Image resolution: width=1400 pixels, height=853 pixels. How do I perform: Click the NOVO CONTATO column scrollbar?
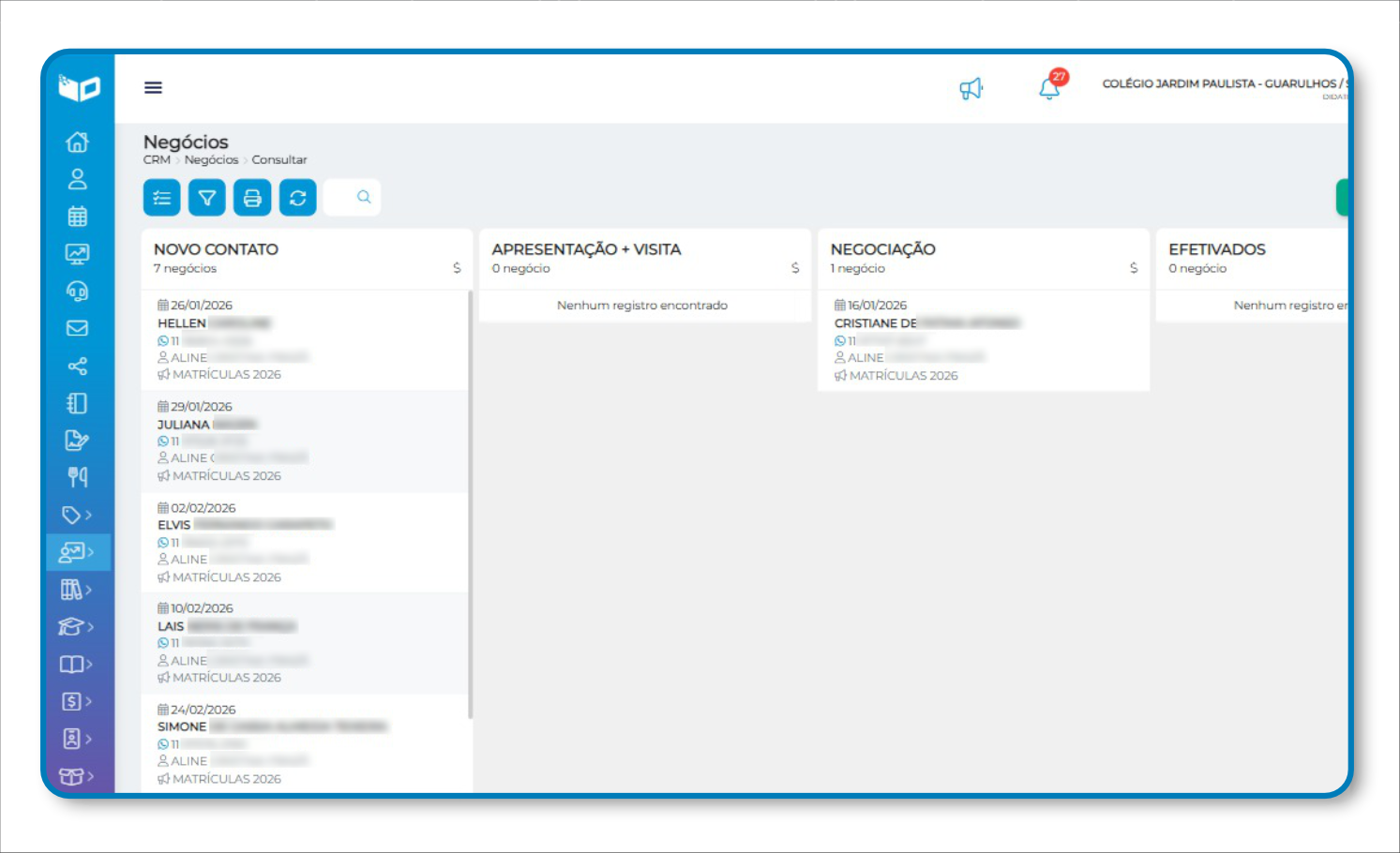[470, 506]
